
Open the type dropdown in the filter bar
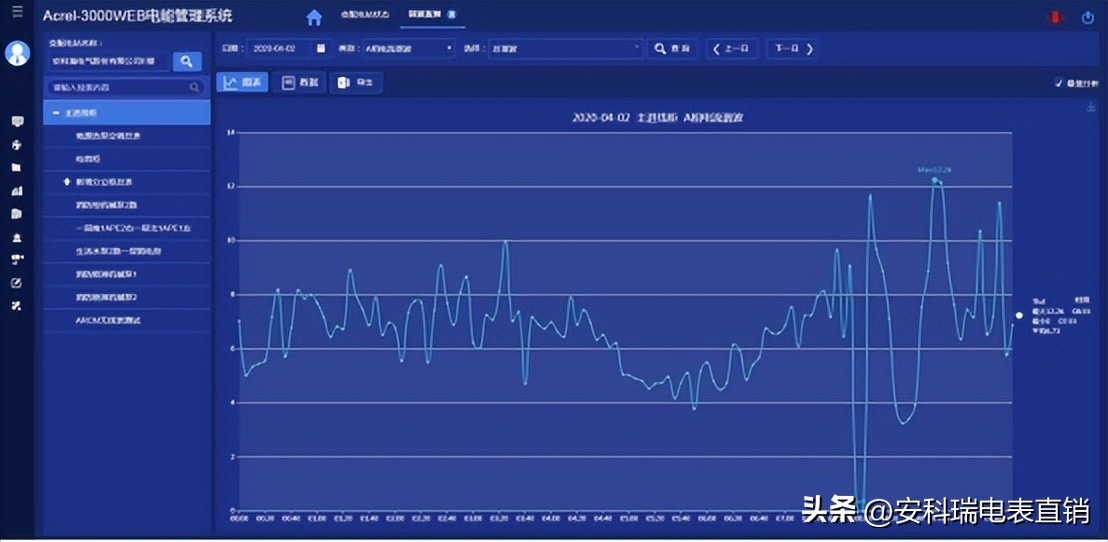[x=409, y=48]
